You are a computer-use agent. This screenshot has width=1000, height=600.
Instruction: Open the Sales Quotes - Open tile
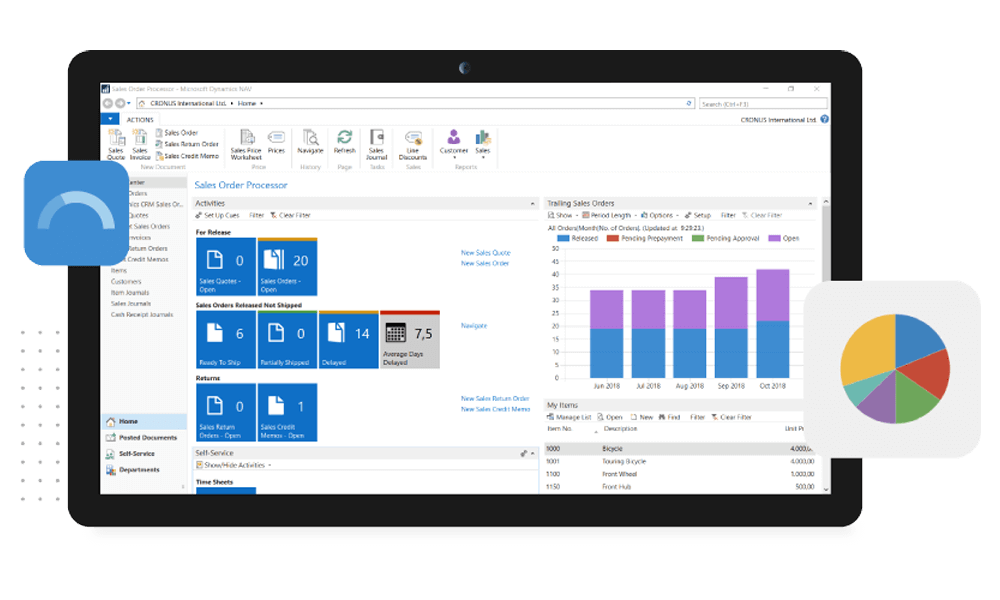point(226,267)
